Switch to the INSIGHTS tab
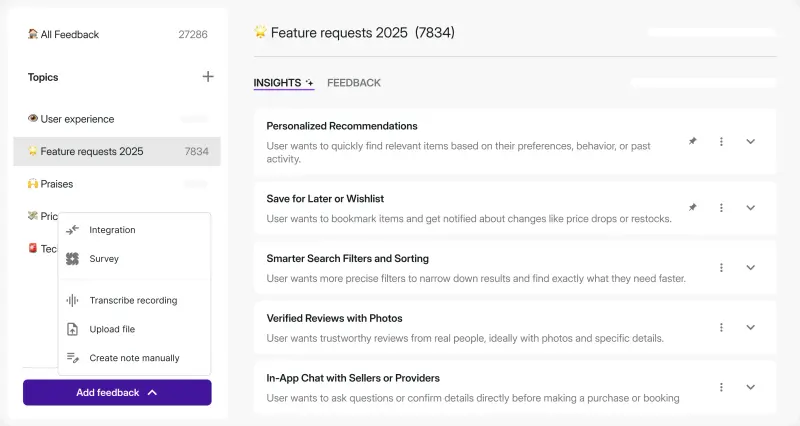Image resolution: width=800 pixels, height=426 pixels. pos(284,83)
